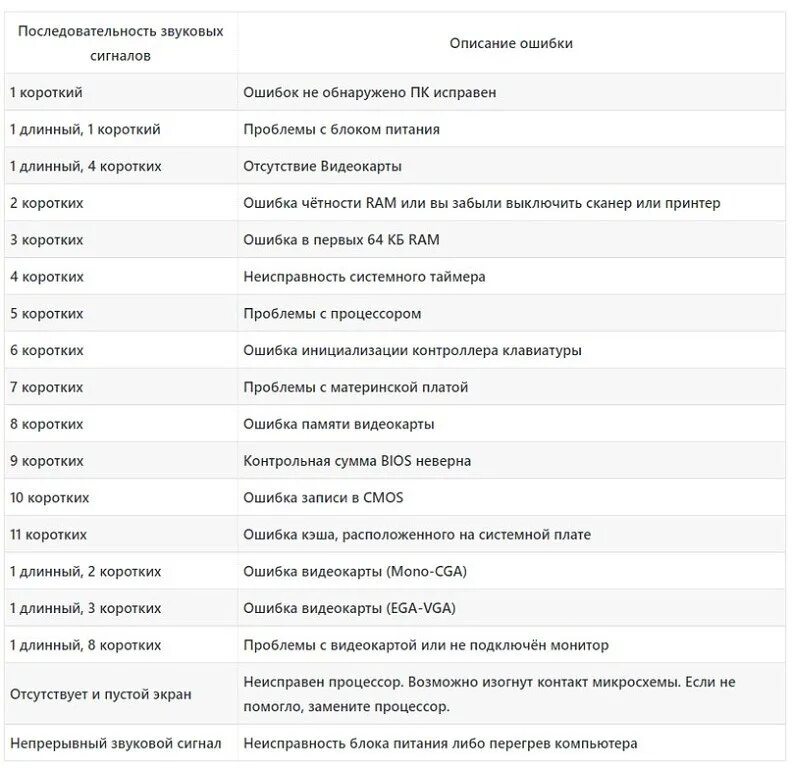Image resolution: width=792 pixels, height=768 pixels.
Task: Click "Ошибка в первых 64 КБ RAM"
Action: click(341, 240)
